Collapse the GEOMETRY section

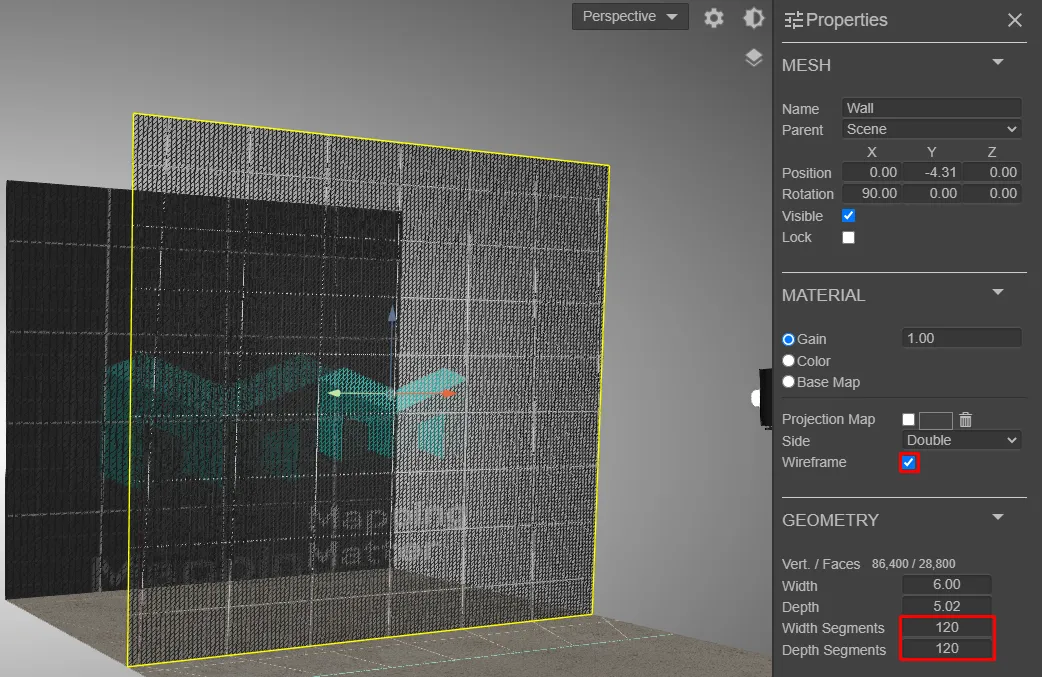pos(997,518)
